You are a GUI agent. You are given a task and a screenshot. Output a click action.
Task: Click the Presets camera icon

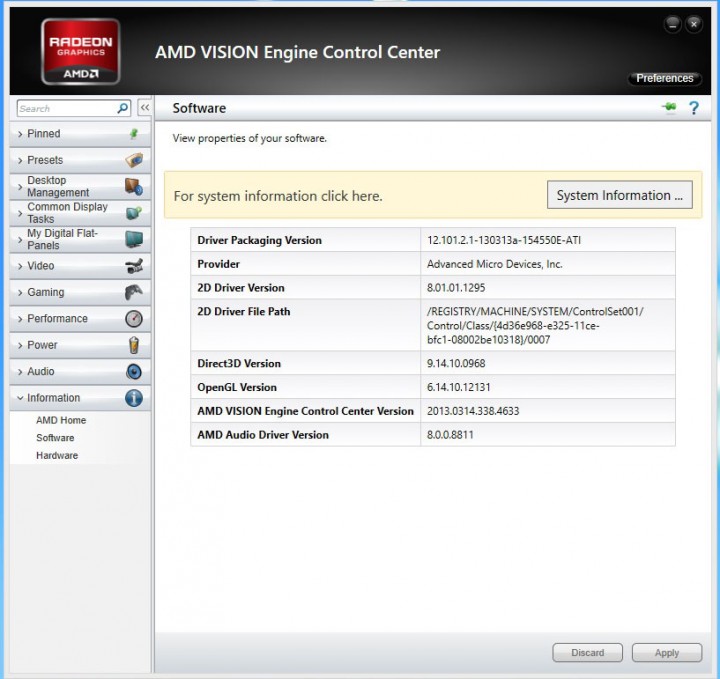pos(134,160)
